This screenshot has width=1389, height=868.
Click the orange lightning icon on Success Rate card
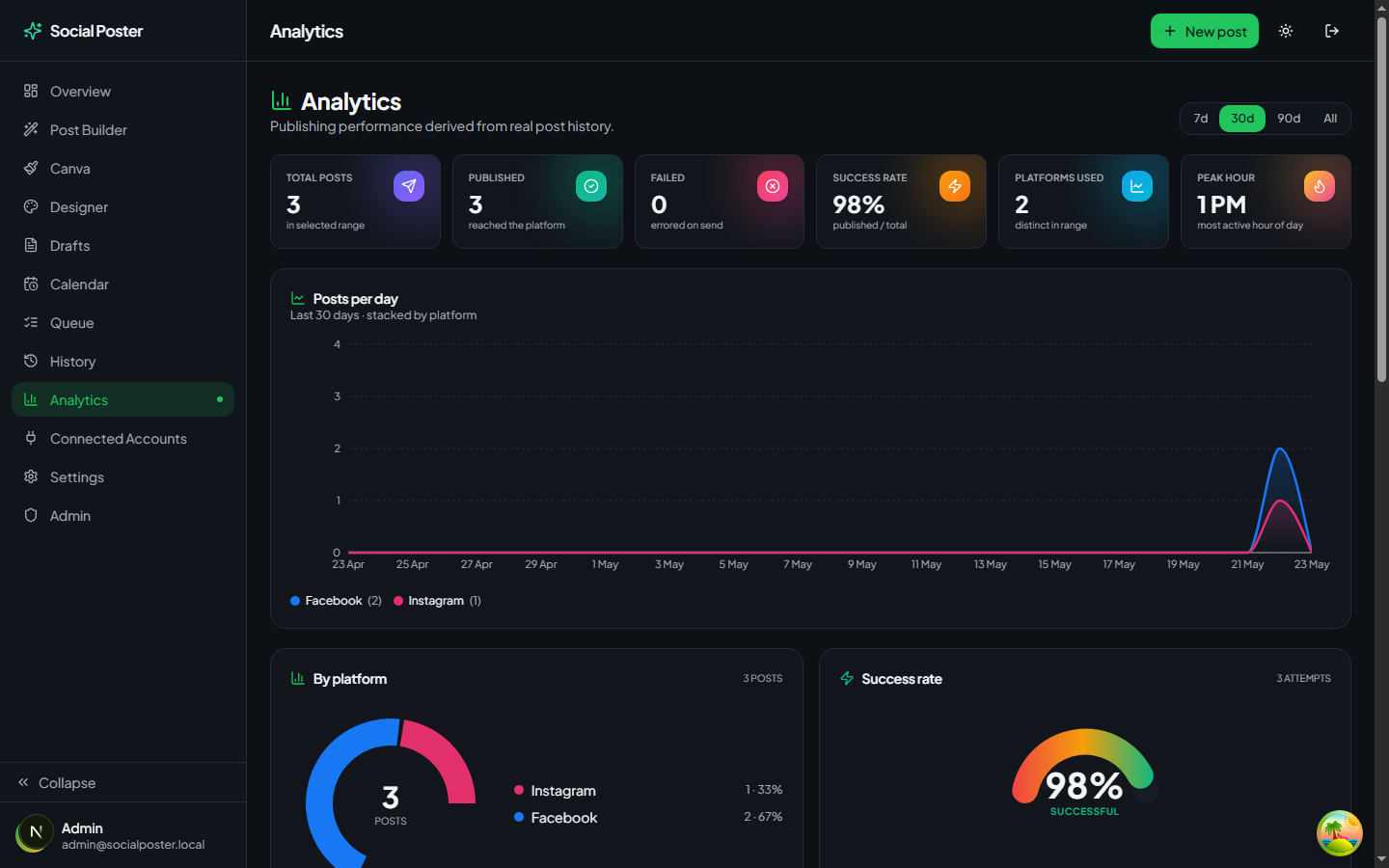(955, 186)
